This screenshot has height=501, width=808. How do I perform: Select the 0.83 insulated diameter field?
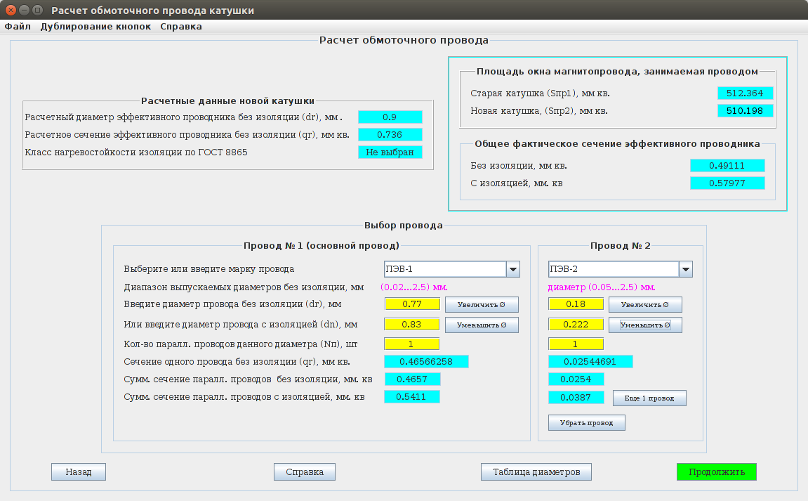tap(412, 325)
